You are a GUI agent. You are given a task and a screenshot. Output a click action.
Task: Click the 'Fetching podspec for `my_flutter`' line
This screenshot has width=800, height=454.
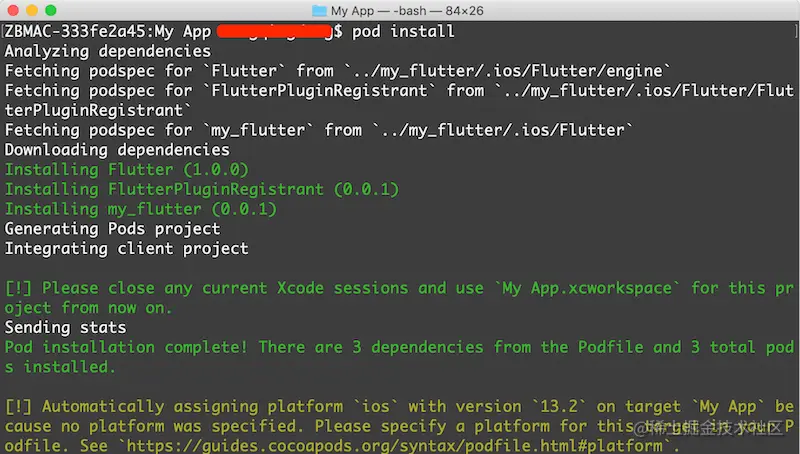[318, 130]
